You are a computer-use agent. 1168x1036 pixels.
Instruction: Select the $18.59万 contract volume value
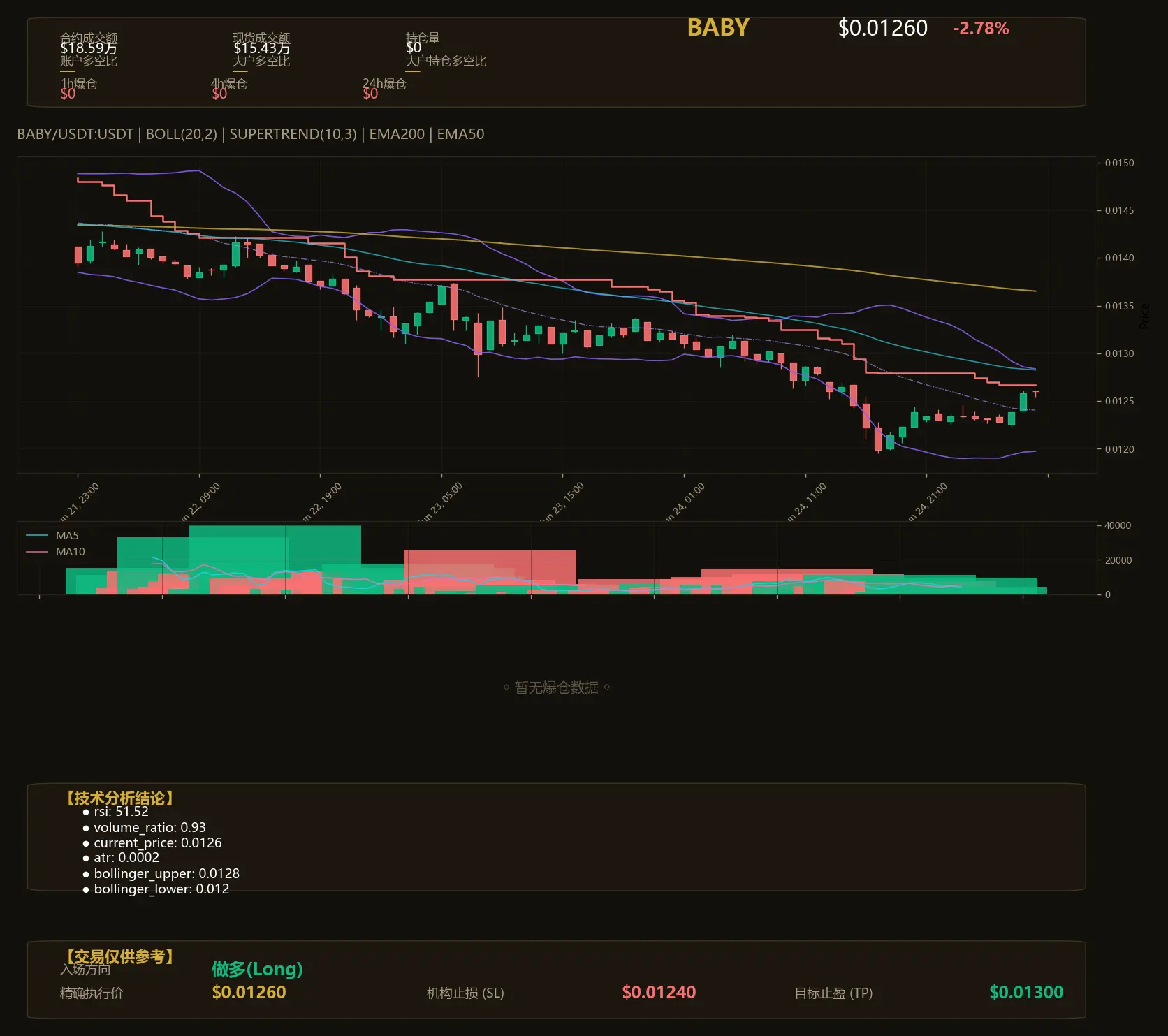pyautogui.click(x=89, y=48)
